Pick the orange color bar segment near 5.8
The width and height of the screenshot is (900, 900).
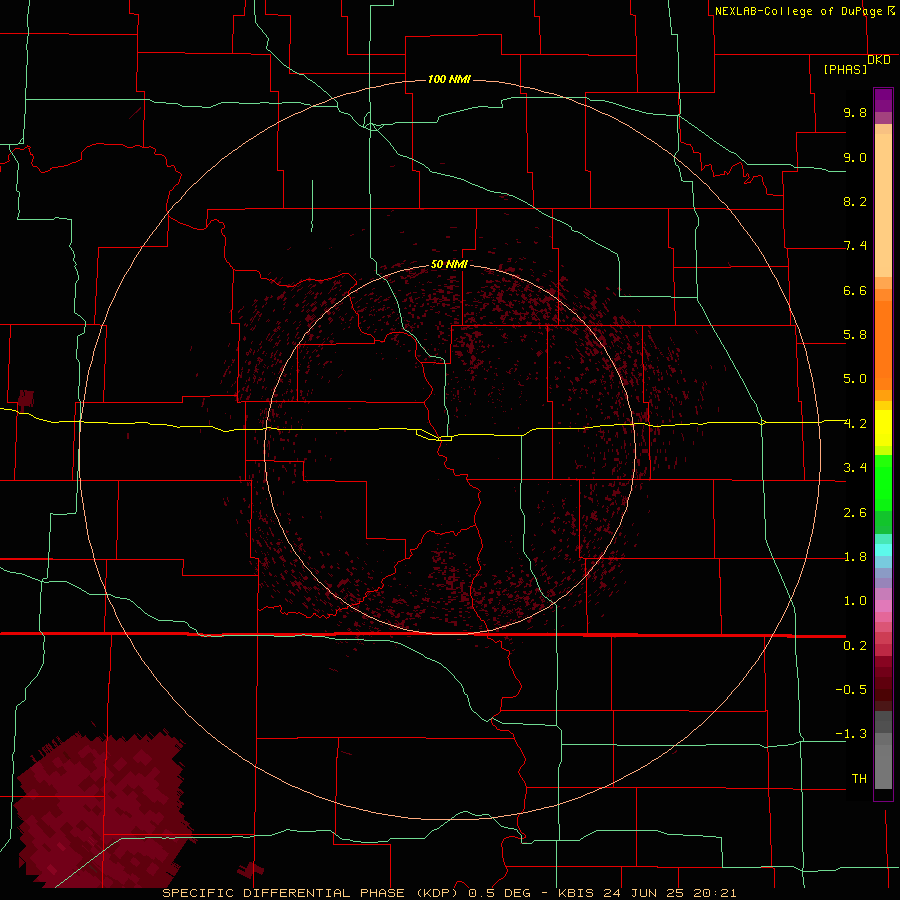pos(883,344)
